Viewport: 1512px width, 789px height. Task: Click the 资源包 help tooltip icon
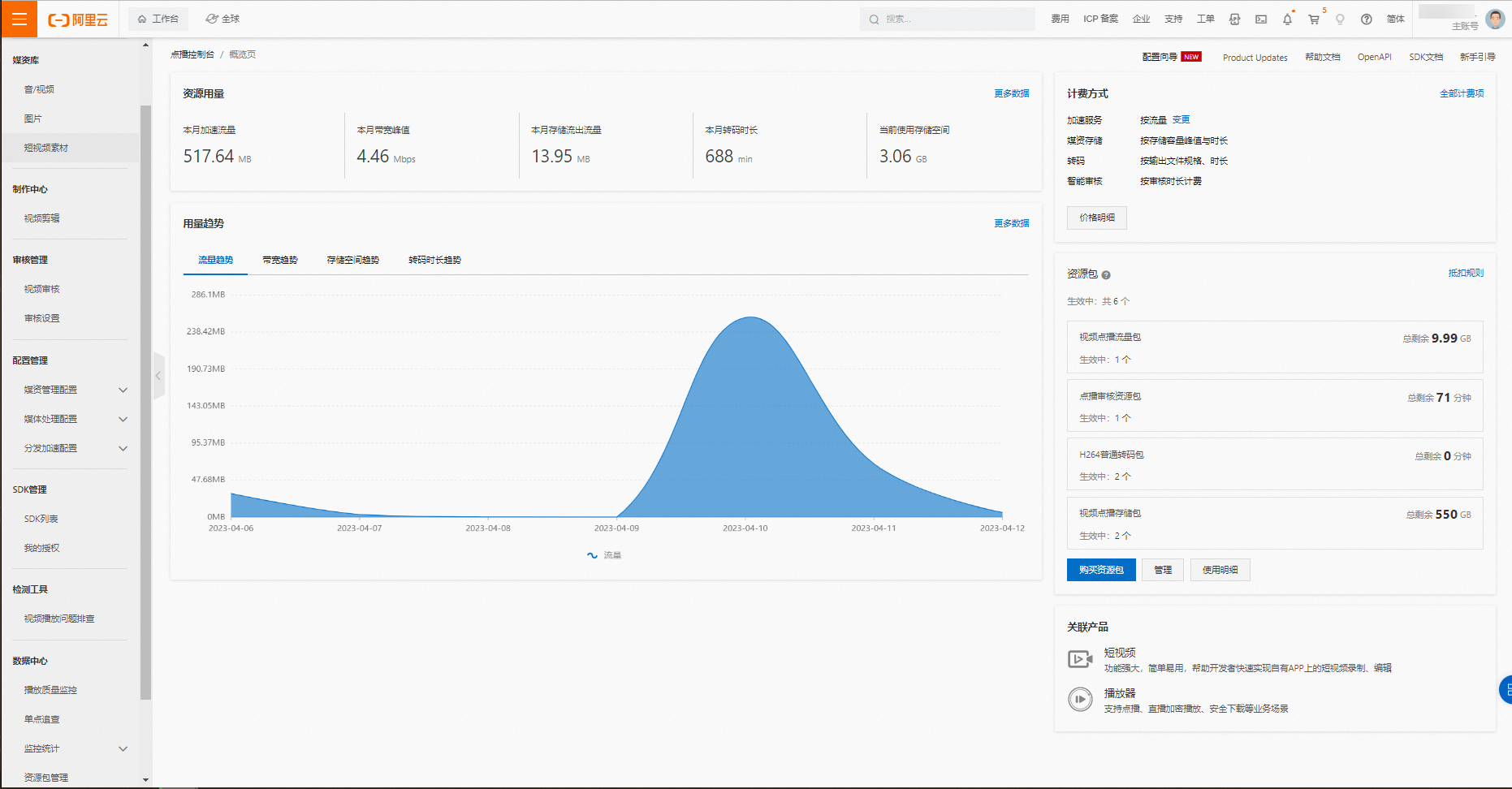point(1106,275)
